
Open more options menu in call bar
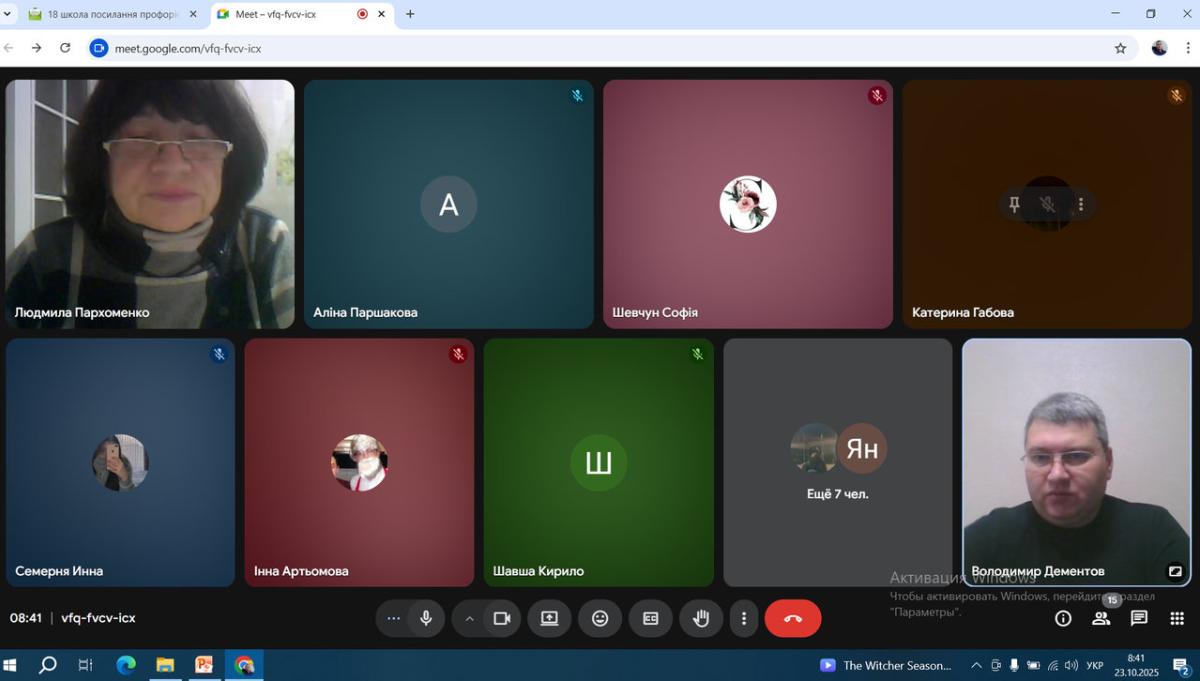[743, 619]
